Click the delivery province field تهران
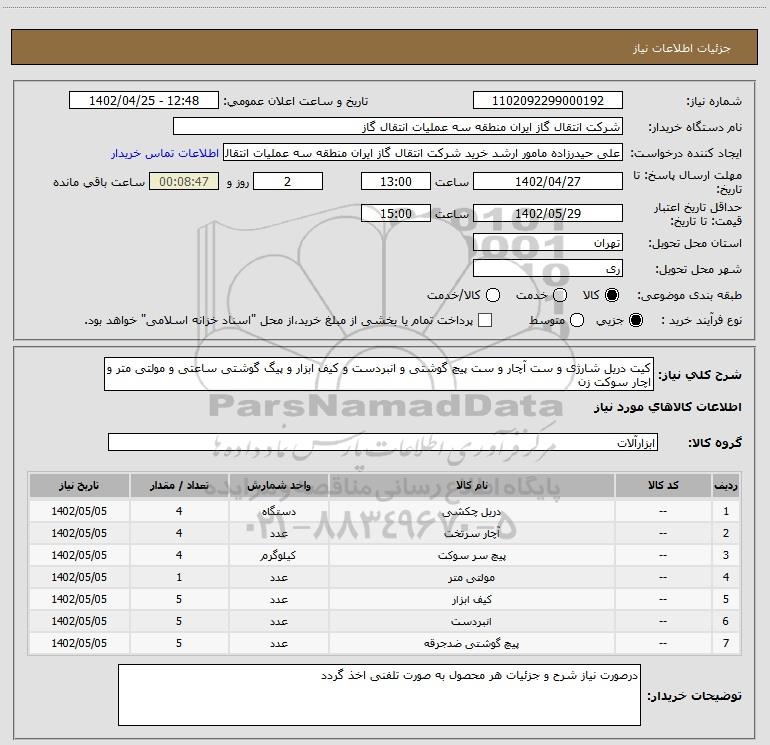Viewport: 770px width, 745px height. 548,243
